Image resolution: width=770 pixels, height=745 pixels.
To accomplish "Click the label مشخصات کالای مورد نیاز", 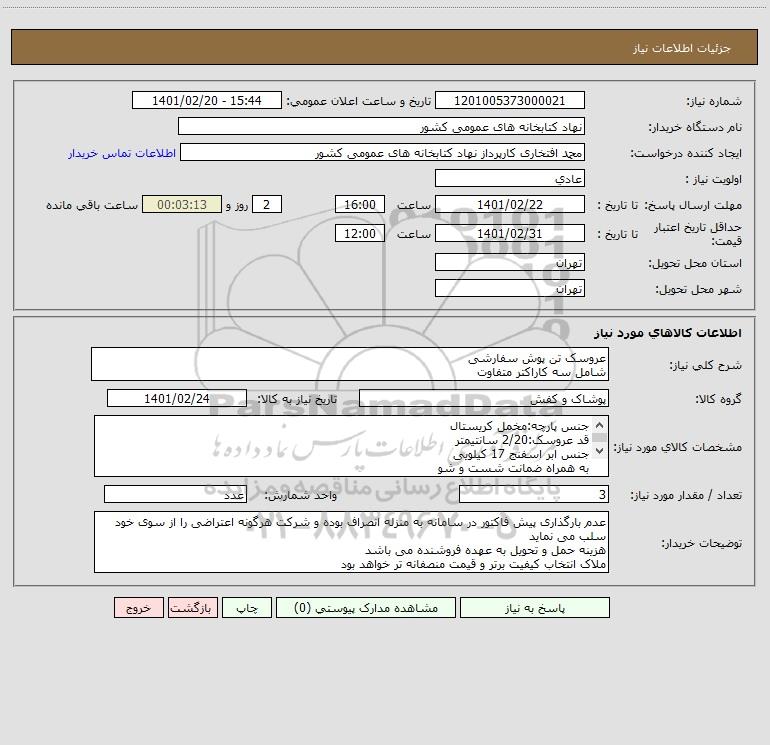I will tap(678, 447).
